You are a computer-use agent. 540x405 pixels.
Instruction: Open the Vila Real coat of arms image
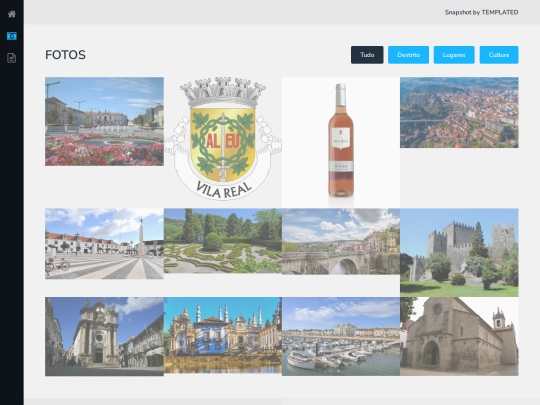(223, 138)
